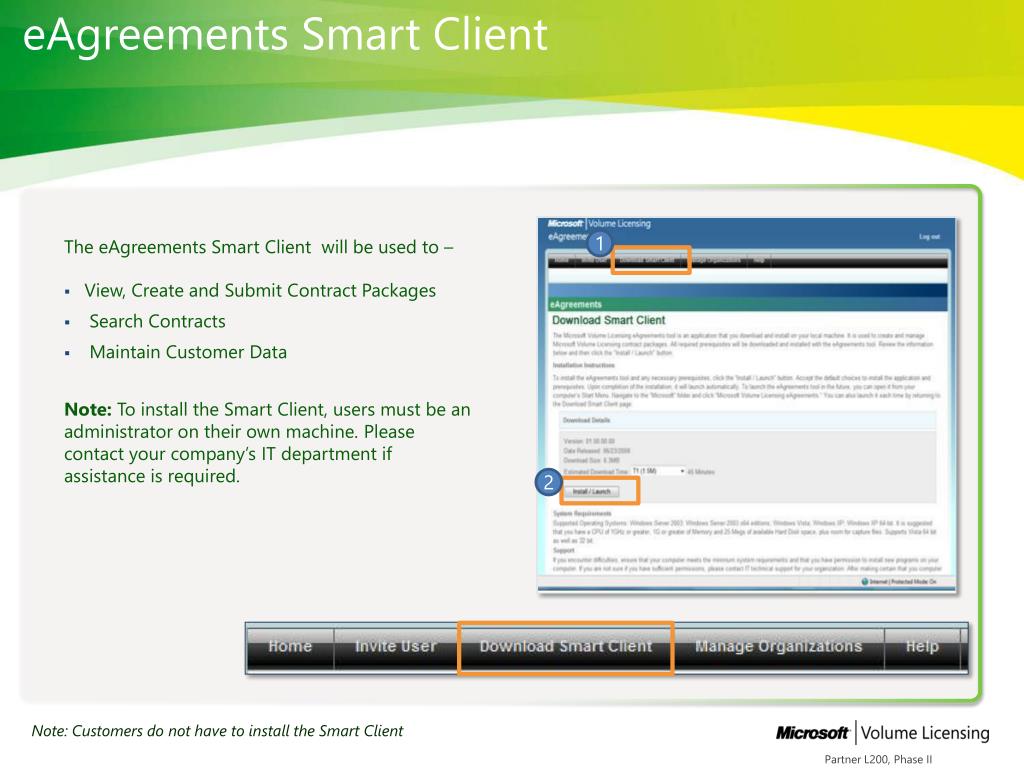Click the "Maintain Customer Data" bullet
This screenshot has width=1024, height=768.
click(x=188, y=352)
